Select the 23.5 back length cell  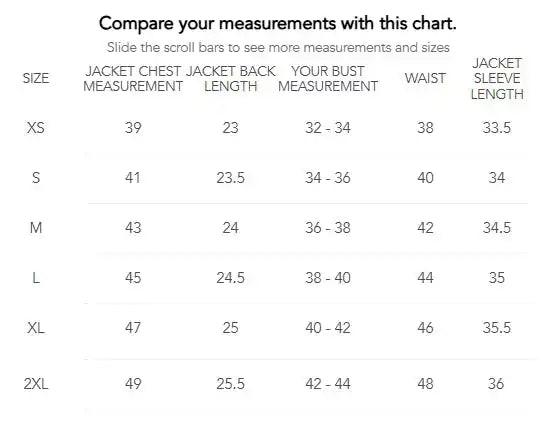pos(230,178)
